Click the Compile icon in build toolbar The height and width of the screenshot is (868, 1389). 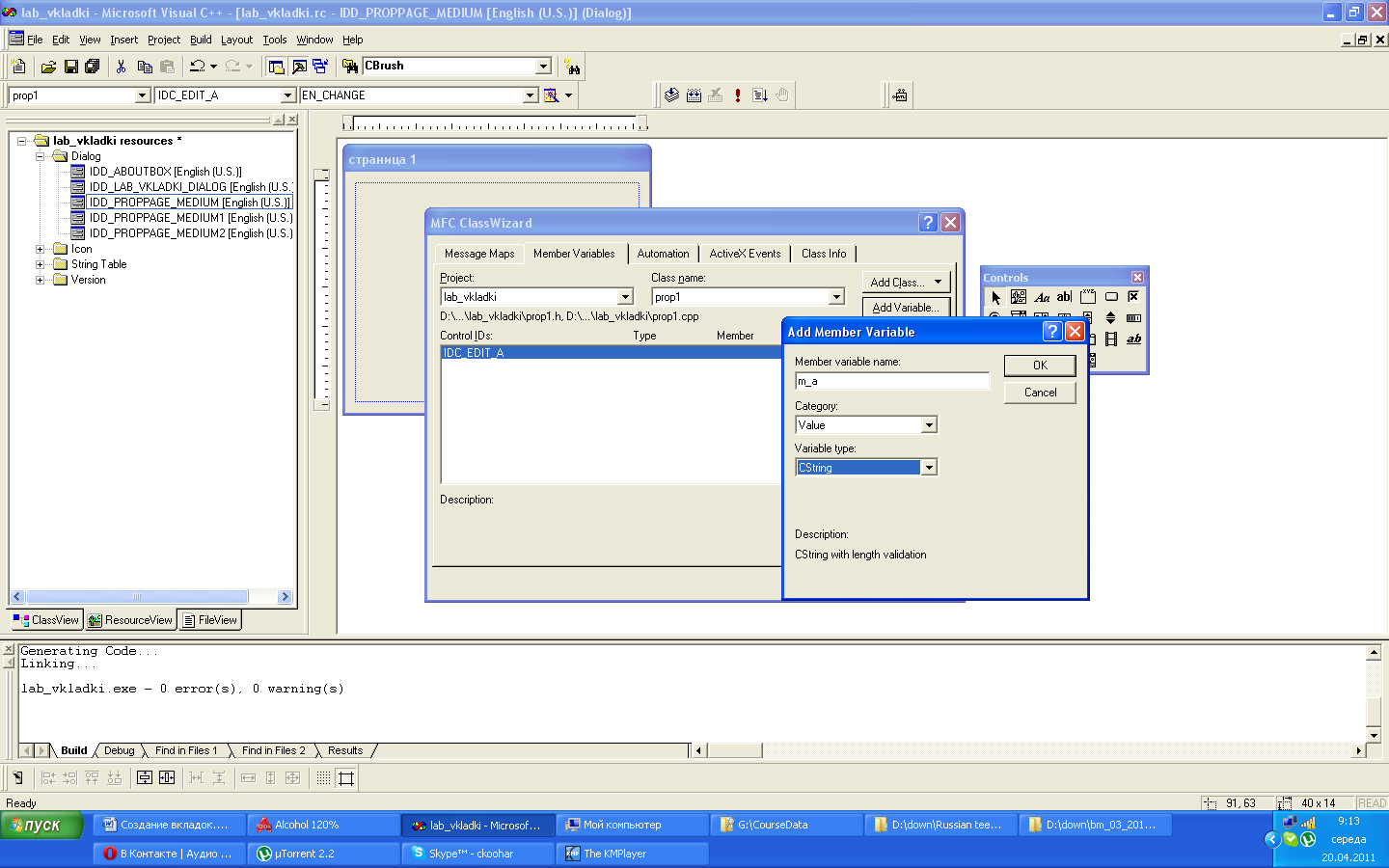(x=672, y=95)
